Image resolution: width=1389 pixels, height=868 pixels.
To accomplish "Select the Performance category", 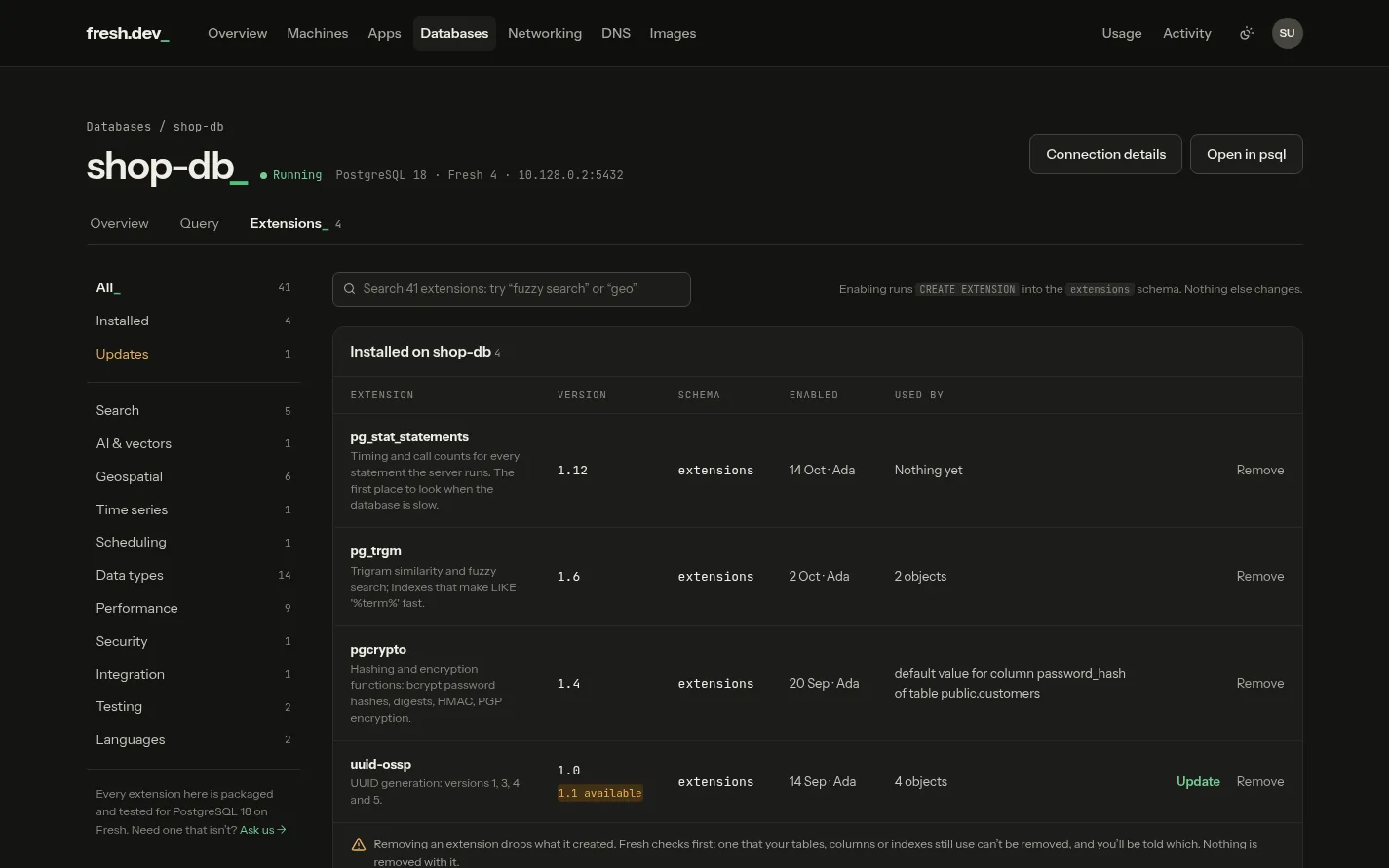I will 193,608.
